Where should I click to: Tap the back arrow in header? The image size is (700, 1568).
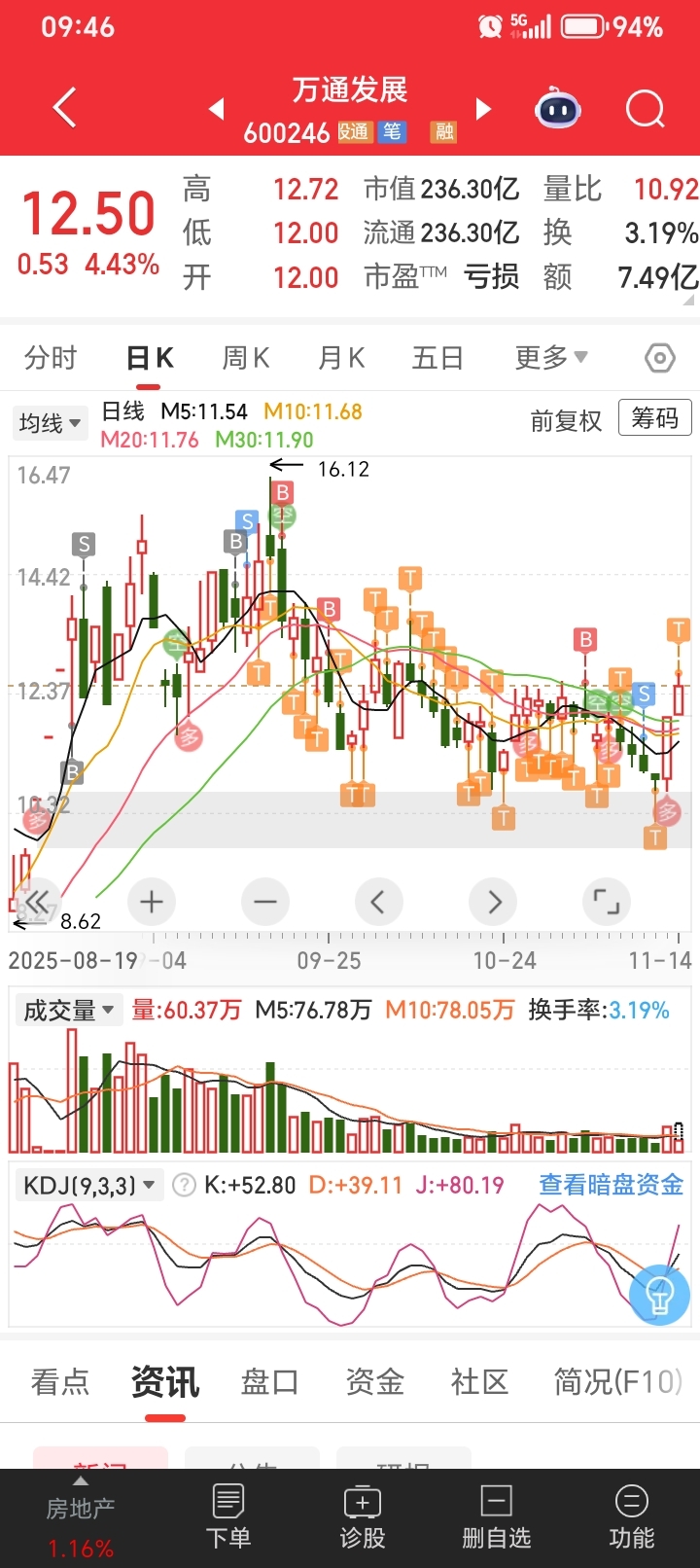coord(64,107)
